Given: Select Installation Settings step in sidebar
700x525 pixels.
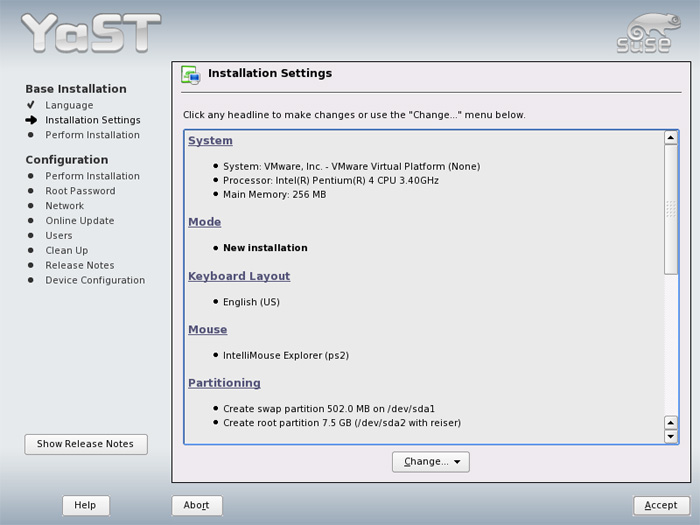Looking at the screenshot, I should point(93,120).
